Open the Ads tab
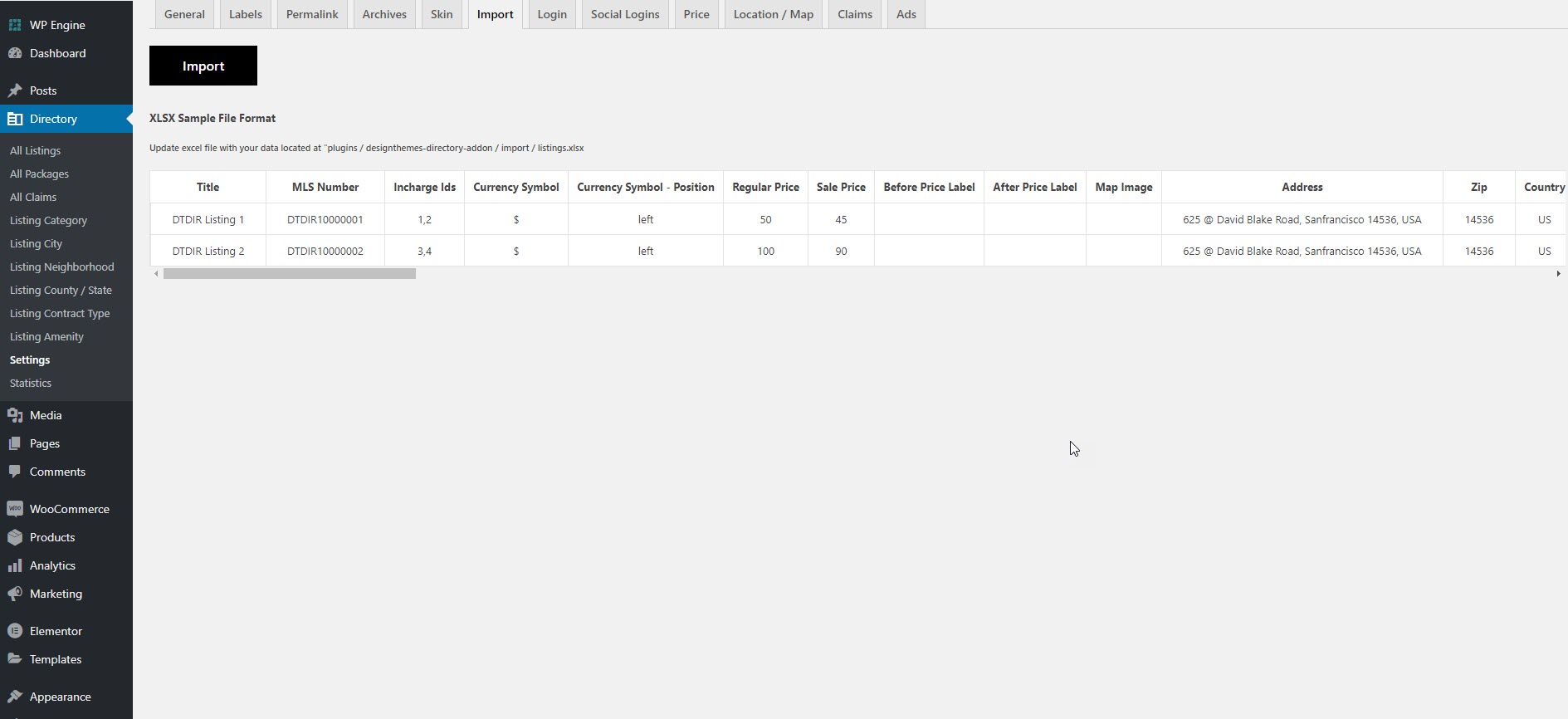1568x719 pixels. pos(906,14)
